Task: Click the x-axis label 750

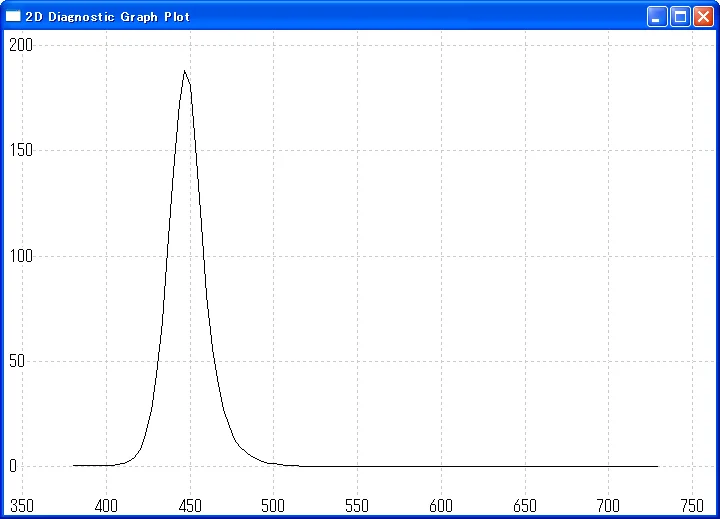Action: [692, 506]
